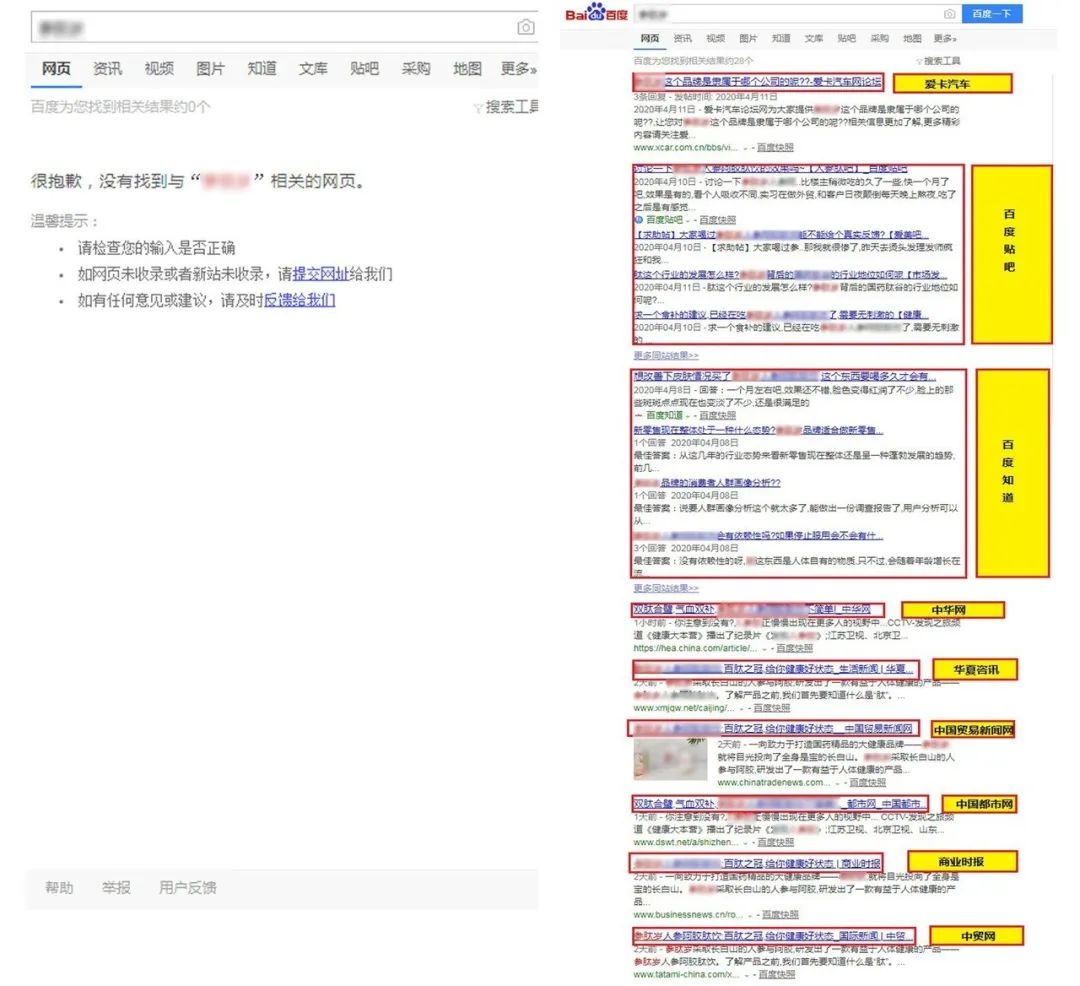Select 地图 tab on the results page
The height and width of the screenshot is (986, 1080).
(x=912, y=39)
